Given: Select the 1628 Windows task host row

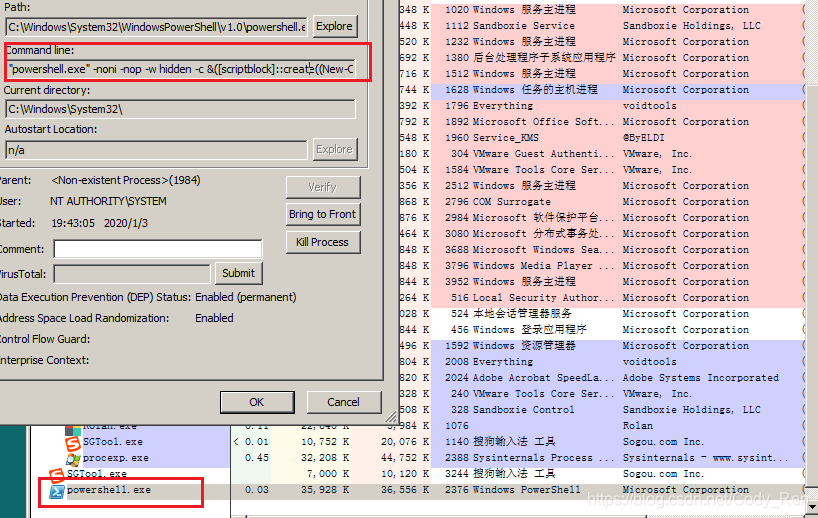Looking at the screenshot, I should tap(602, 90).
